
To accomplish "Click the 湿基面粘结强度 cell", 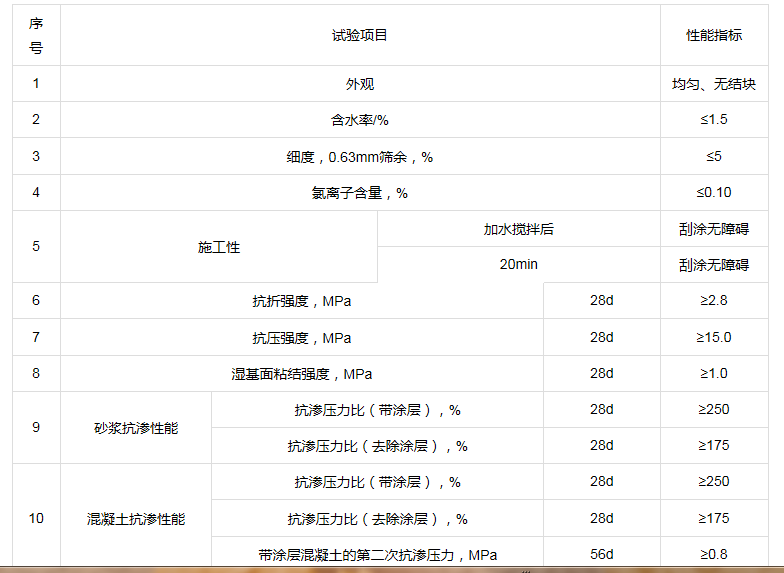I will (301, 373).
